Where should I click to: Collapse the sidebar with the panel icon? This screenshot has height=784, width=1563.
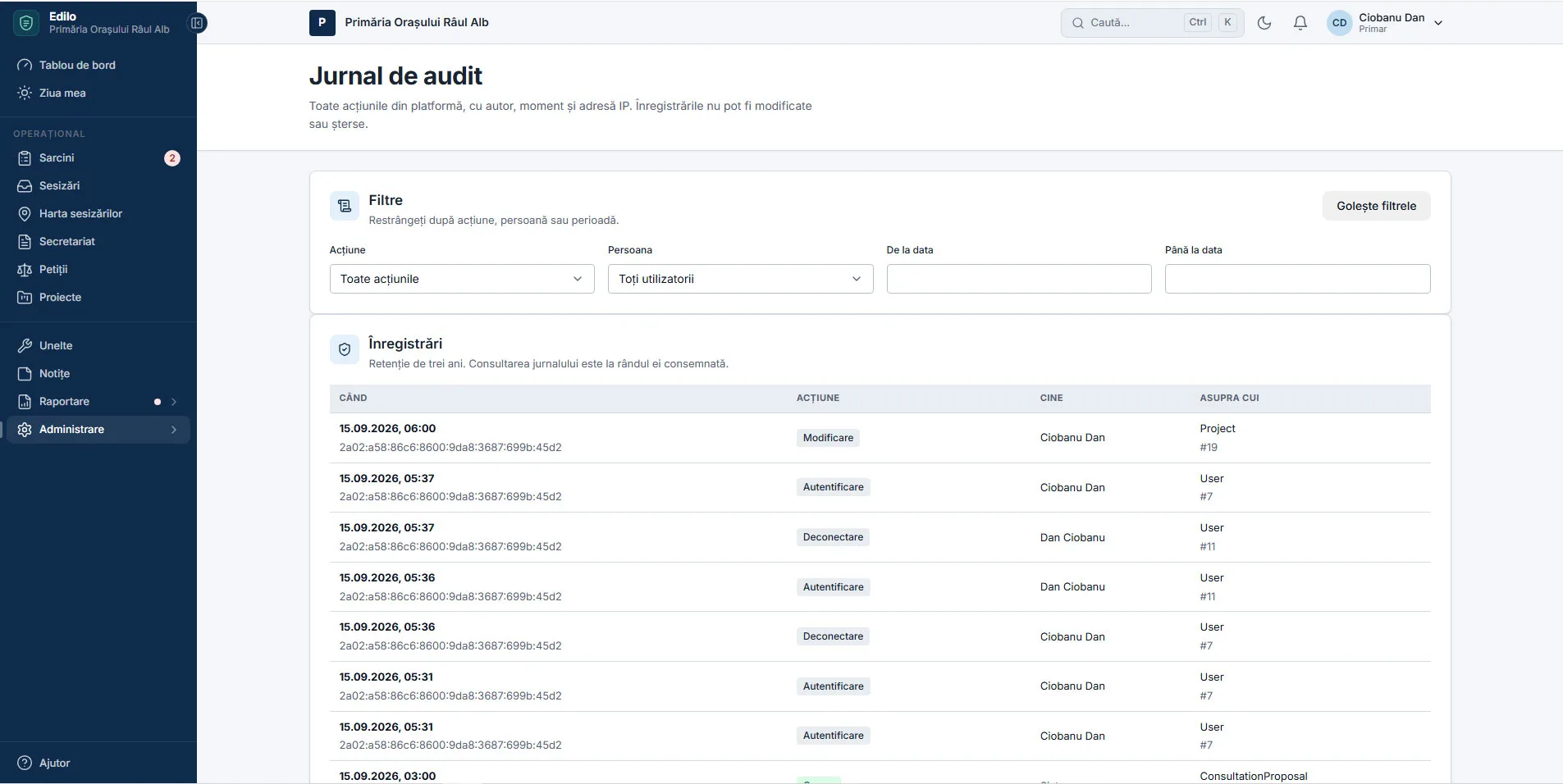click(x=197, y=23)
